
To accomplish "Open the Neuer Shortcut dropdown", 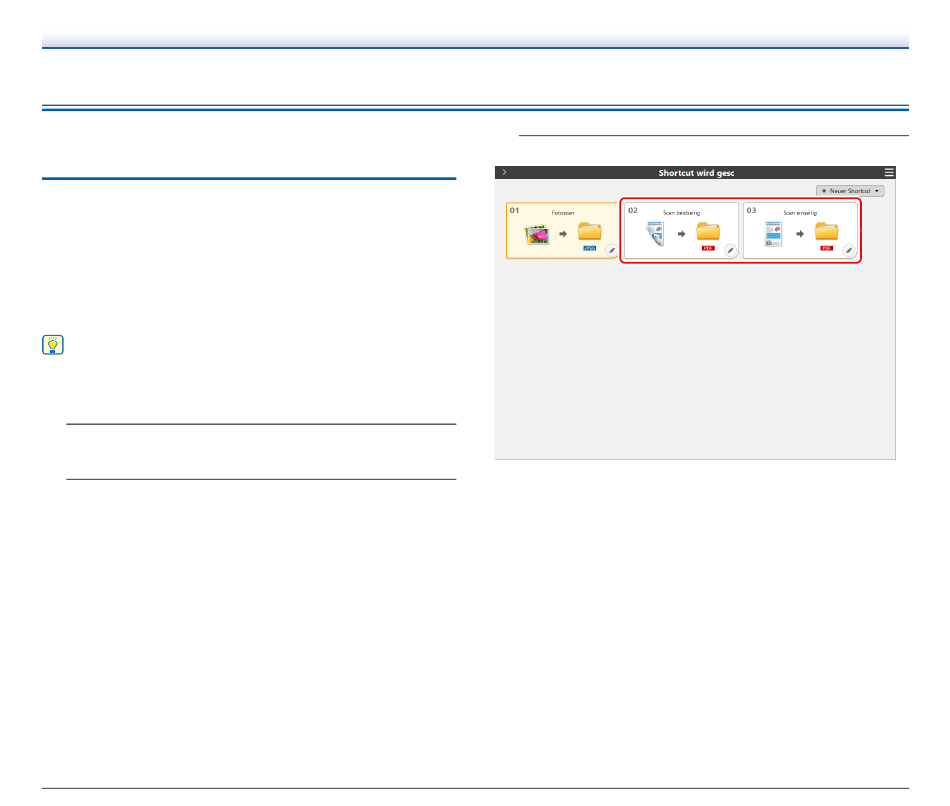I will click(x=850, y=191).
